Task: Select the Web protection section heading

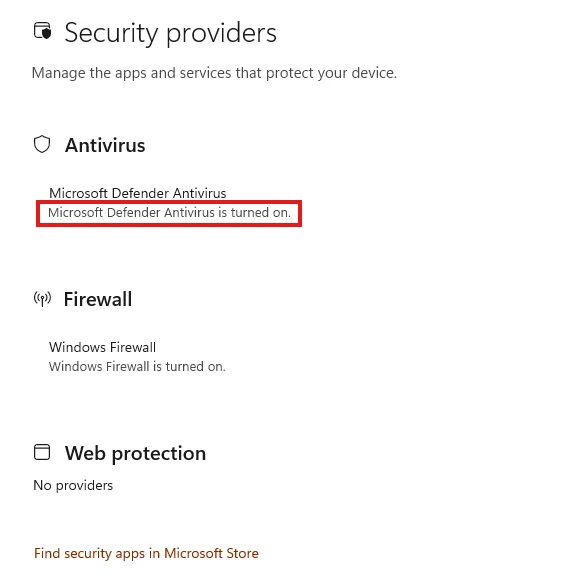Action: coord(135,454)
